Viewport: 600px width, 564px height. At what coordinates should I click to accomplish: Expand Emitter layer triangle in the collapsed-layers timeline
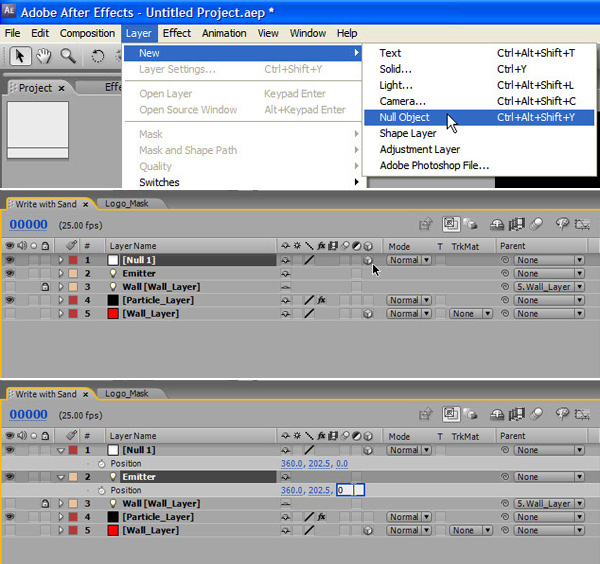[x=60, y=274]
